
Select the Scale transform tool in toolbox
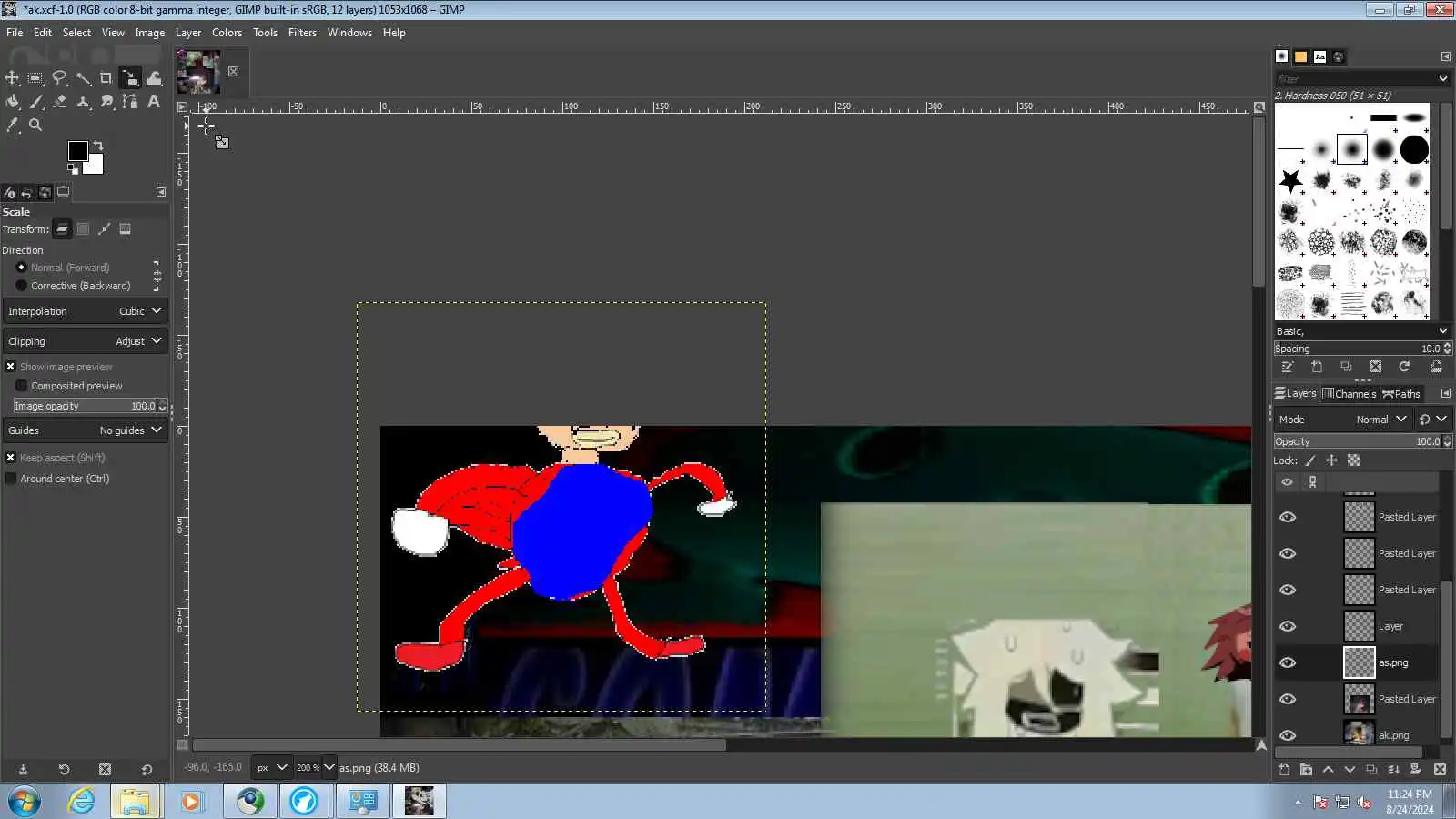(x=130, y=78)
